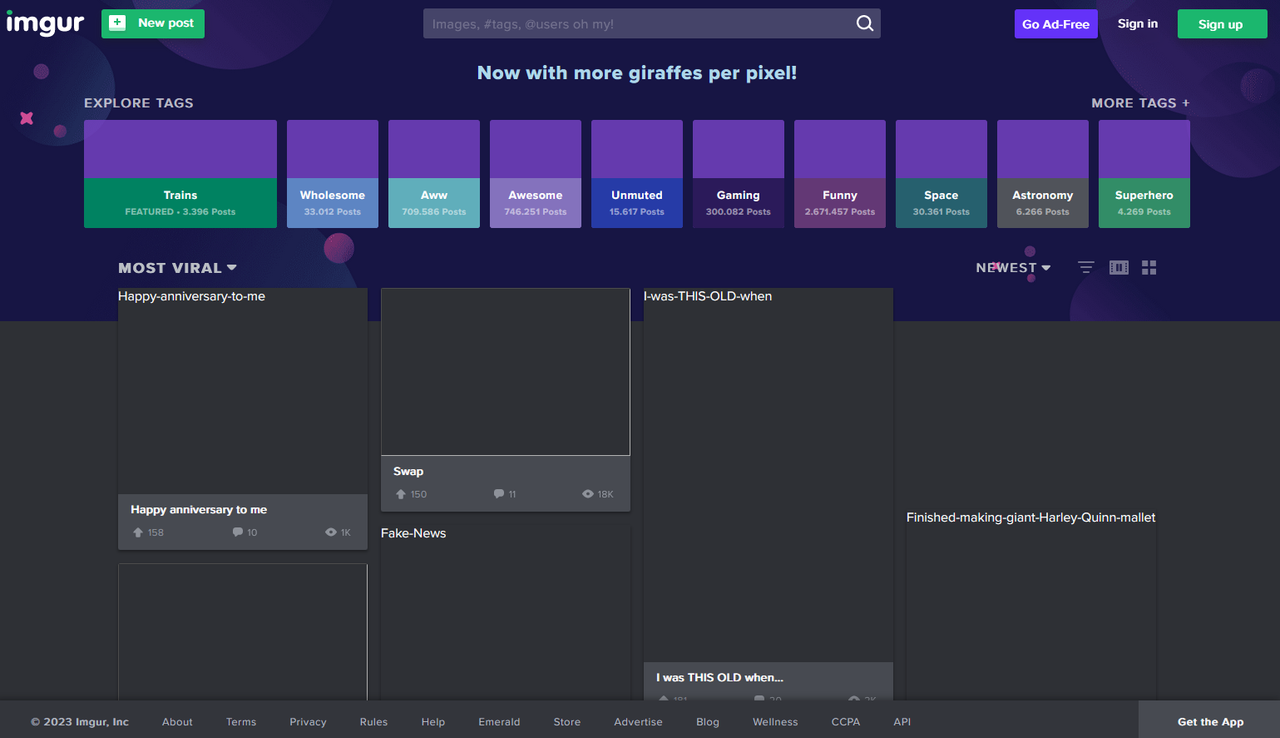This screenshot has height=738, width=1280.
Task: Click comments icon on Happy anniversary post
Action: pos(238,533)
